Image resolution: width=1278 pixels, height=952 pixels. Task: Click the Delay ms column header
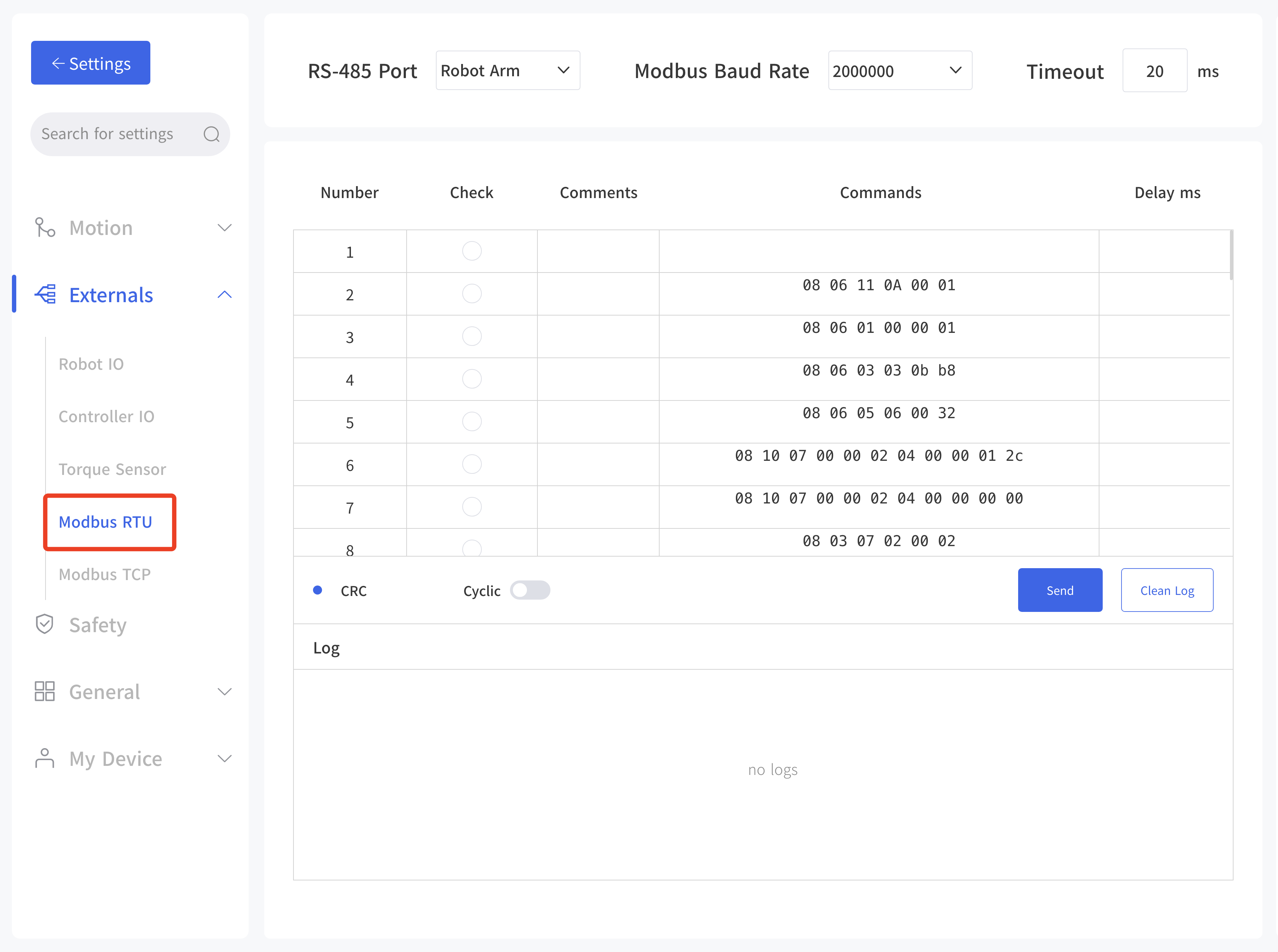tap(1167, 193)
